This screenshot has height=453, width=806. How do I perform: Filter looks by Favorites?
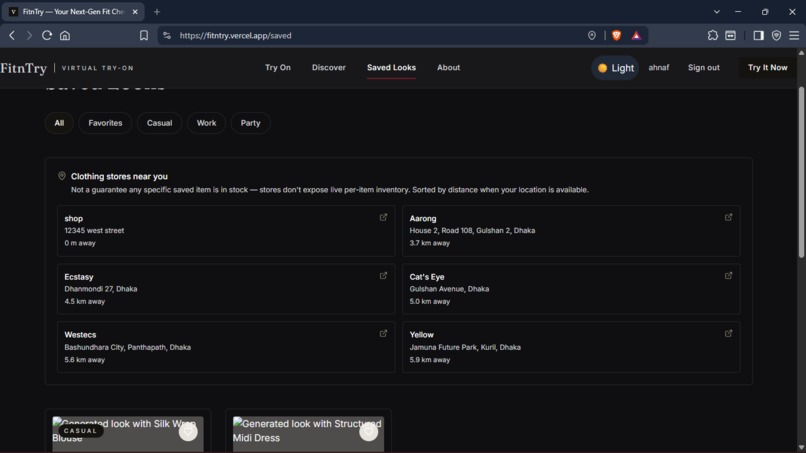tap(105, 123)
